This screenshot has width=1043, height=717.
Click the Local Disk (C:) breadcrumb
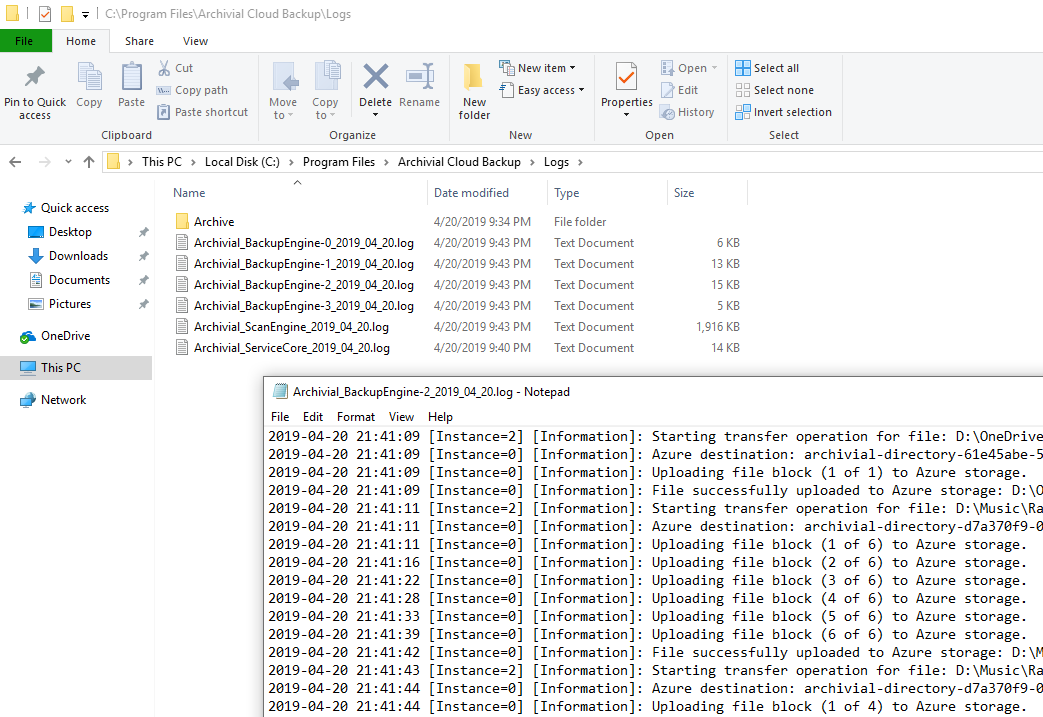coord(242,162)
